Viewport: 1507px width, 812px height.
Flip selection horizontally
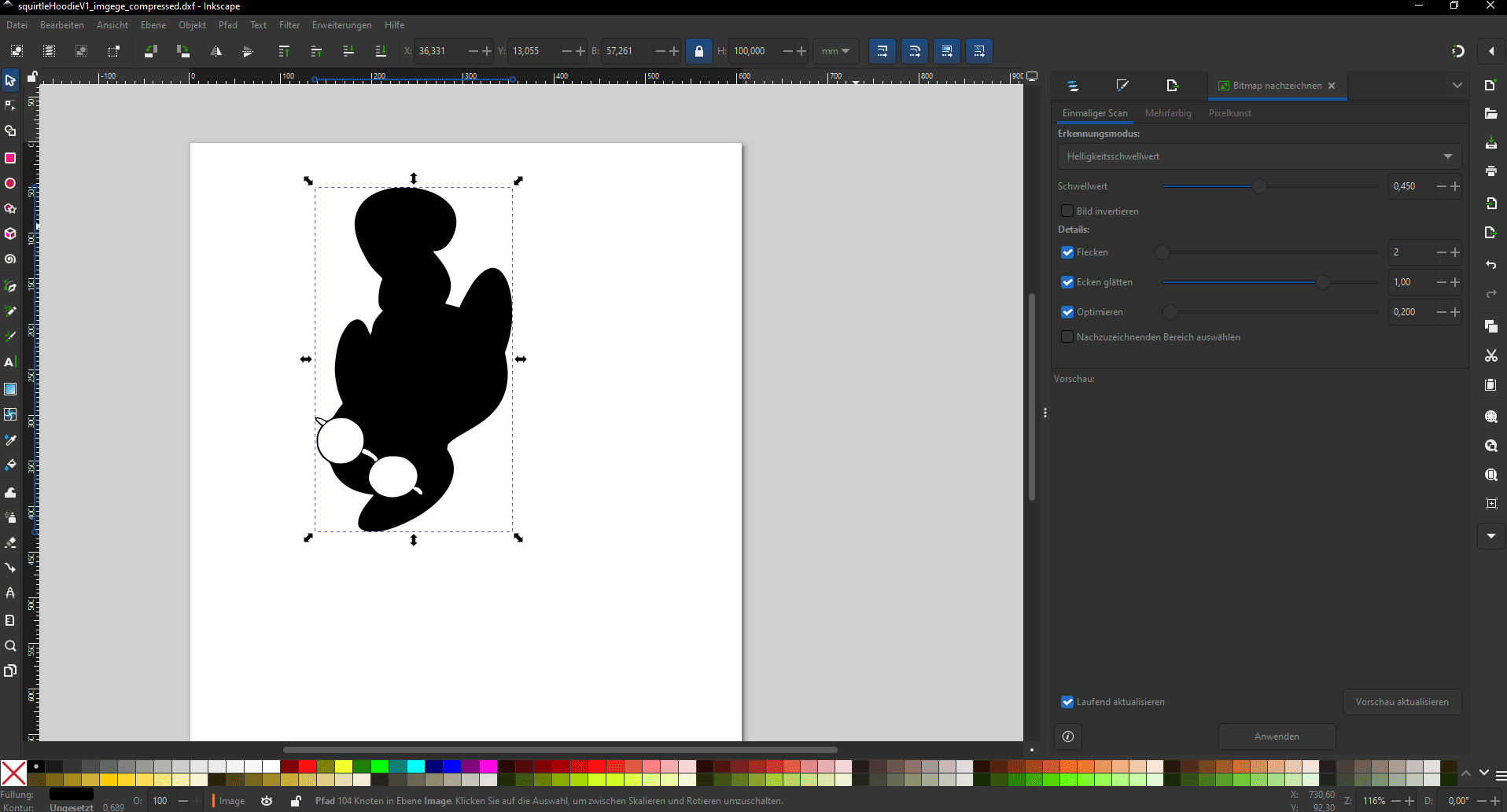216,51
